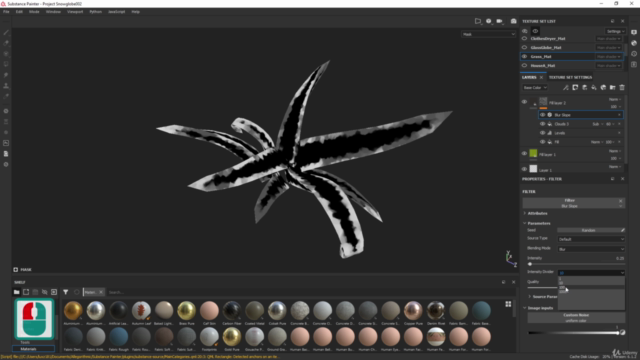The image size is (640, 360).
Task: Toggle visibility of Clouds 3 effect
Action: click(542, 124)
